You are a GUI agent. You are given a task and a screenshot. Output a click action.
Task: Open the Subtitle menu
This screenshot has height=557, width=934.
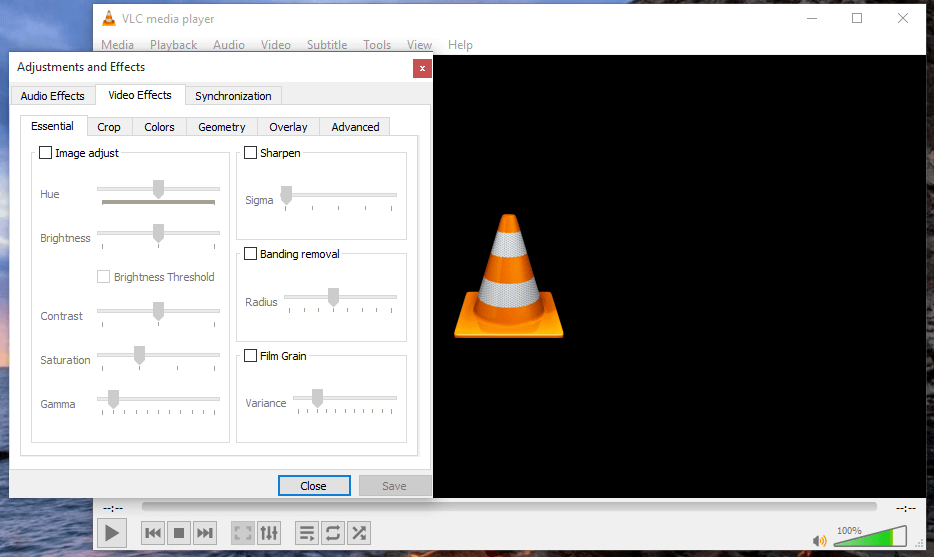[327, 45]
